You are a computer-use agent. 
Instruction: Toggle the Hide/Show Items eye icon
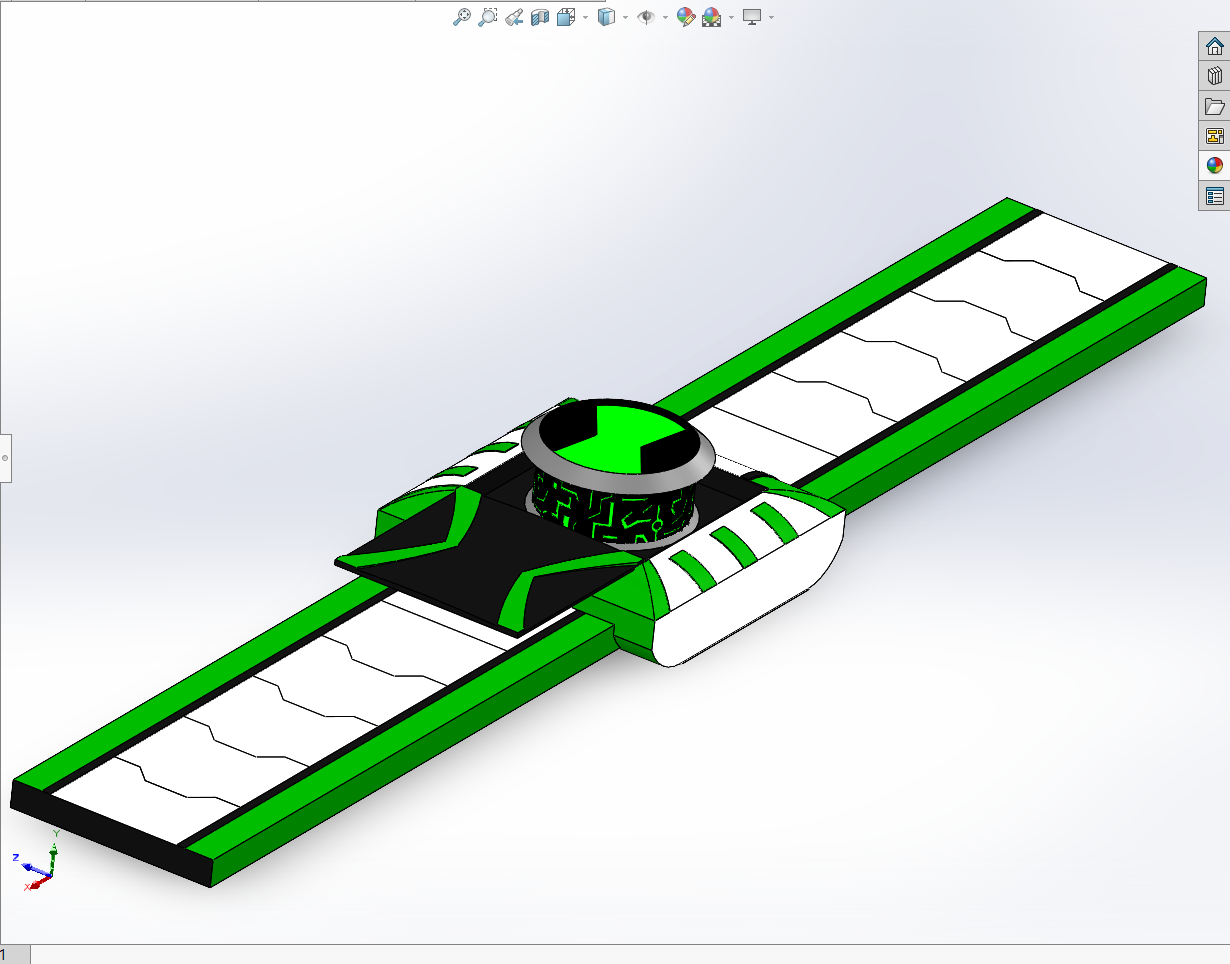(x=646, y=17)
